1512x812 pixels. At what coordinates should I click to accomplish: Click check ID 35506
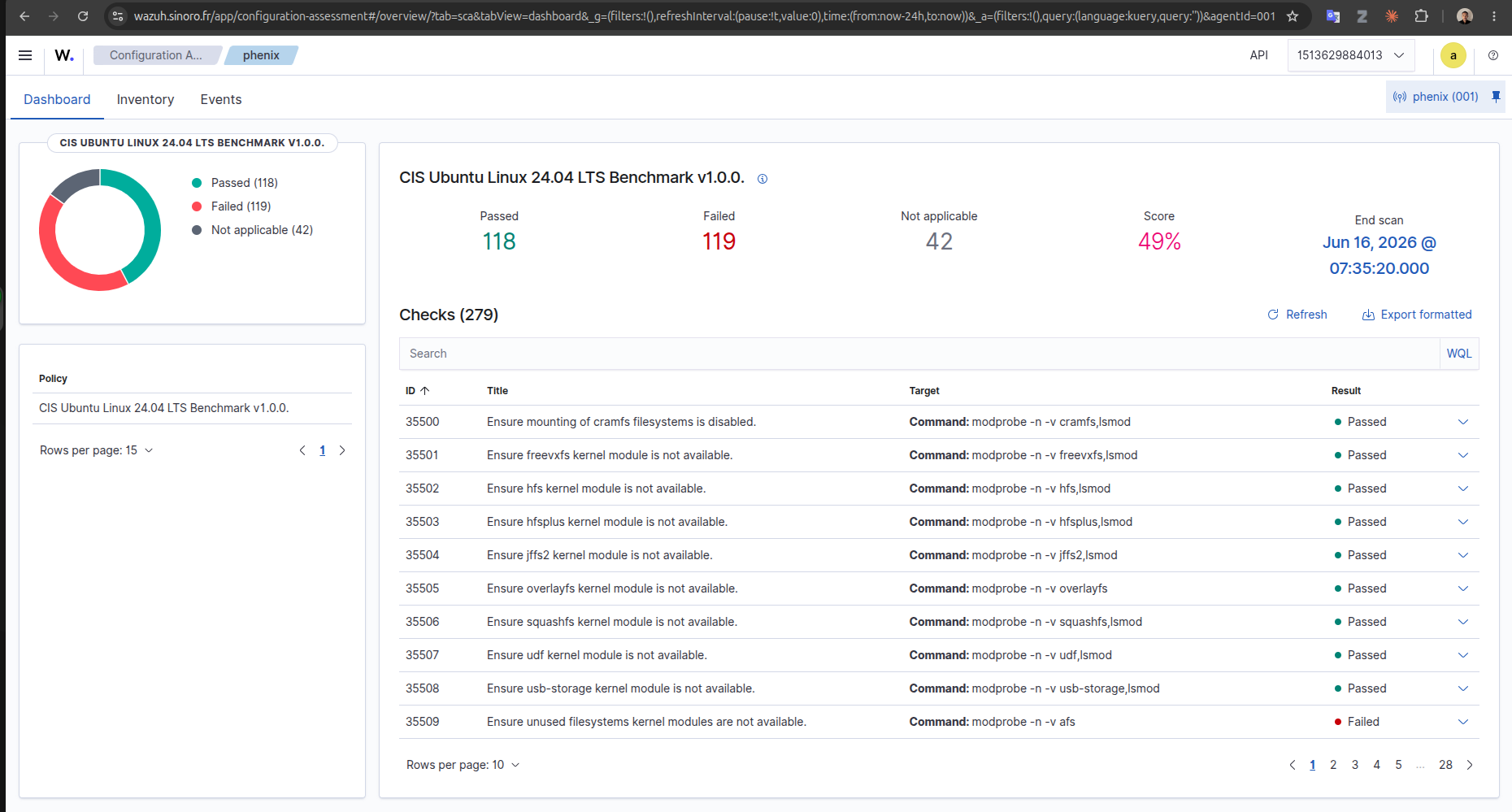point(423,622)
